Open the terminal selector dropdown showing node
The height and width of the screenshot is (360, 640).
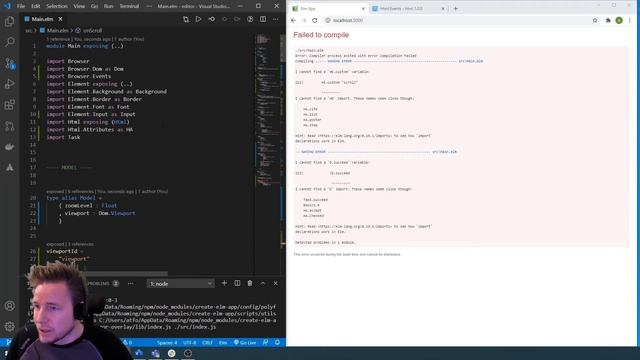(180, 284)
